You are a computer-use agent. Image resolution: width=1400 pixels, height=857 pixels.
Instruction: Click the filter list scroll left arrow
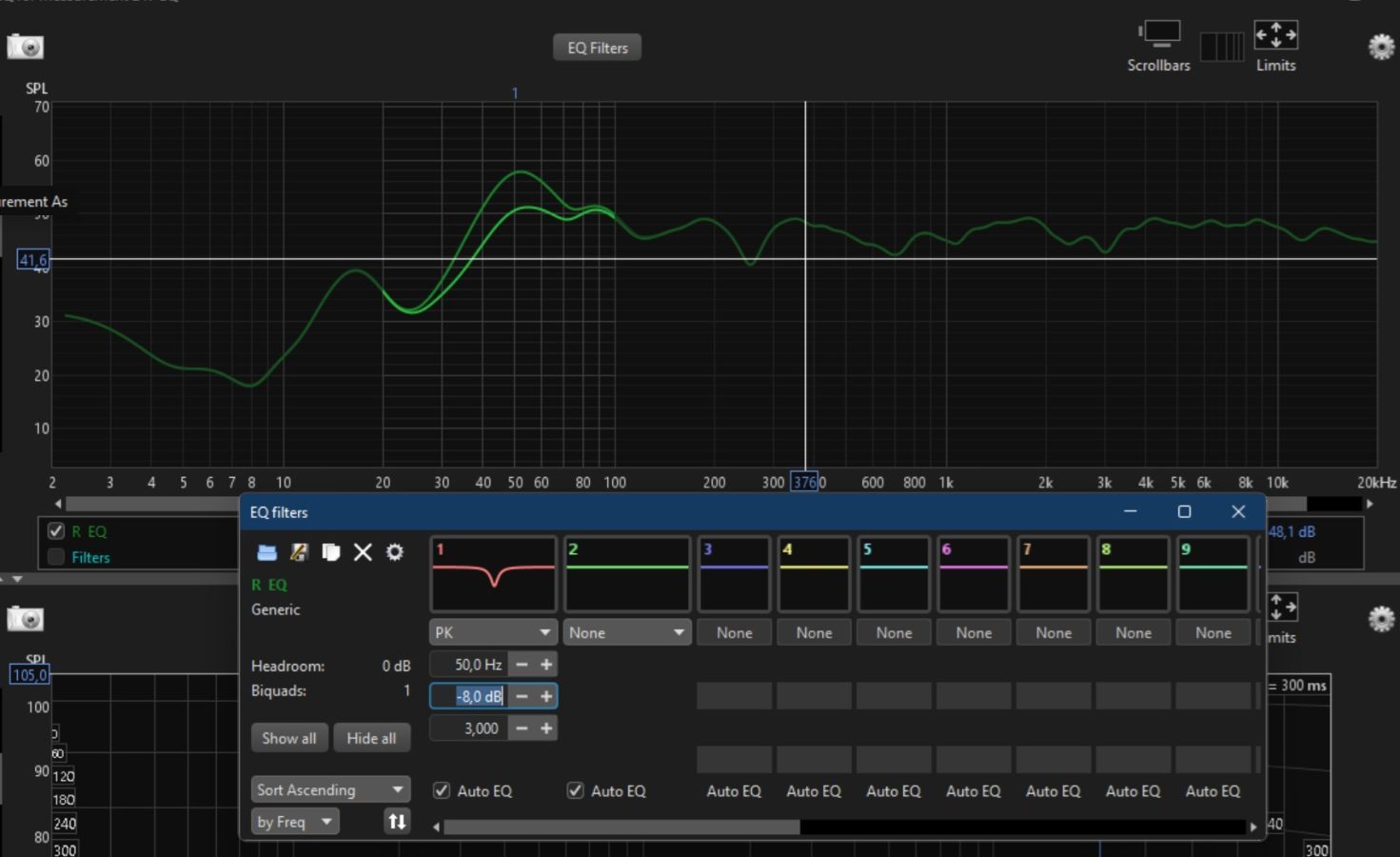[x=436, y=827]
